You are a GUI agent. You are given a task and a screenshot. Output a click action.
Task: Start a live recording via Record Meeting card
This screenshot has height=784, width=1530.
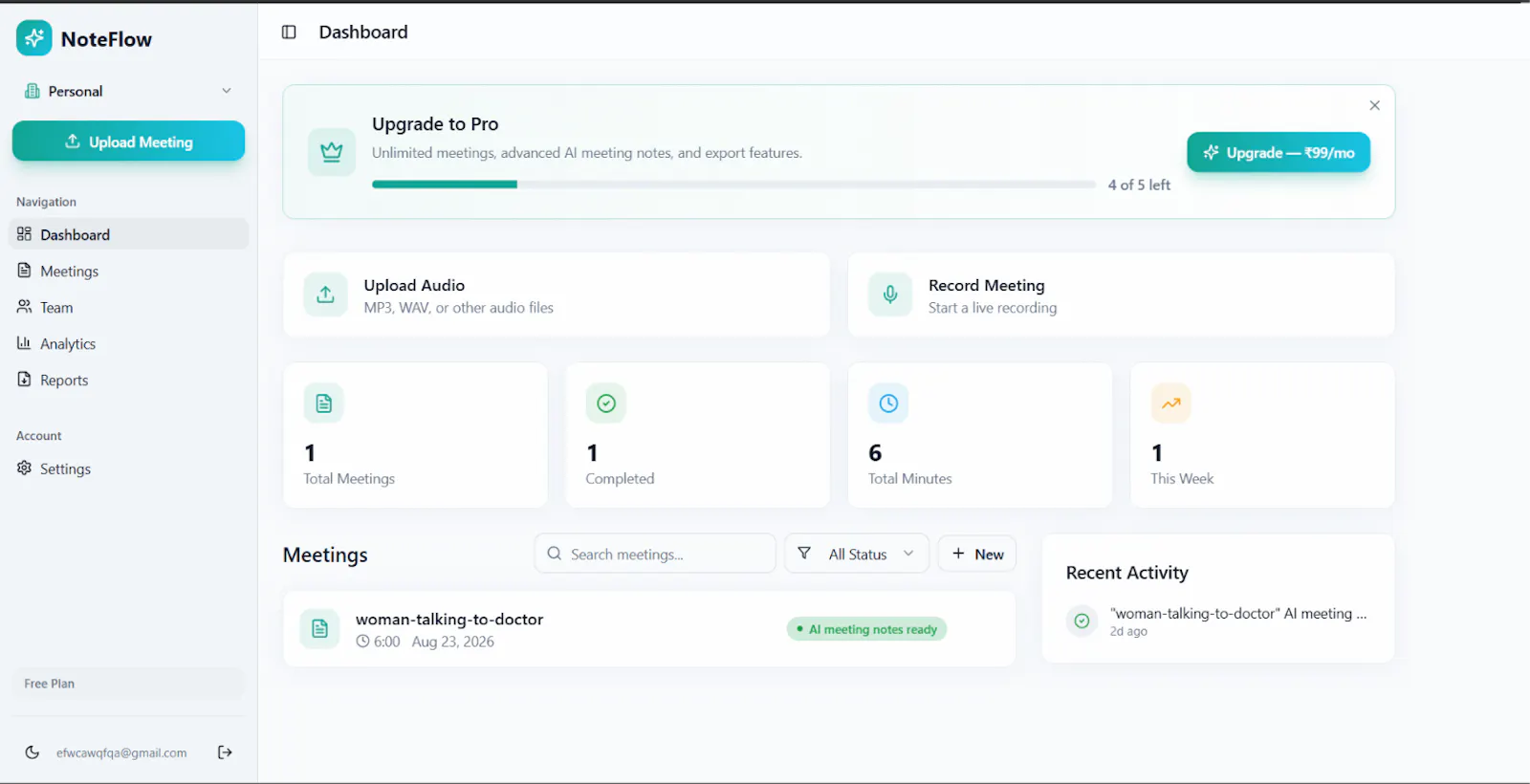tap(1122, 294)
